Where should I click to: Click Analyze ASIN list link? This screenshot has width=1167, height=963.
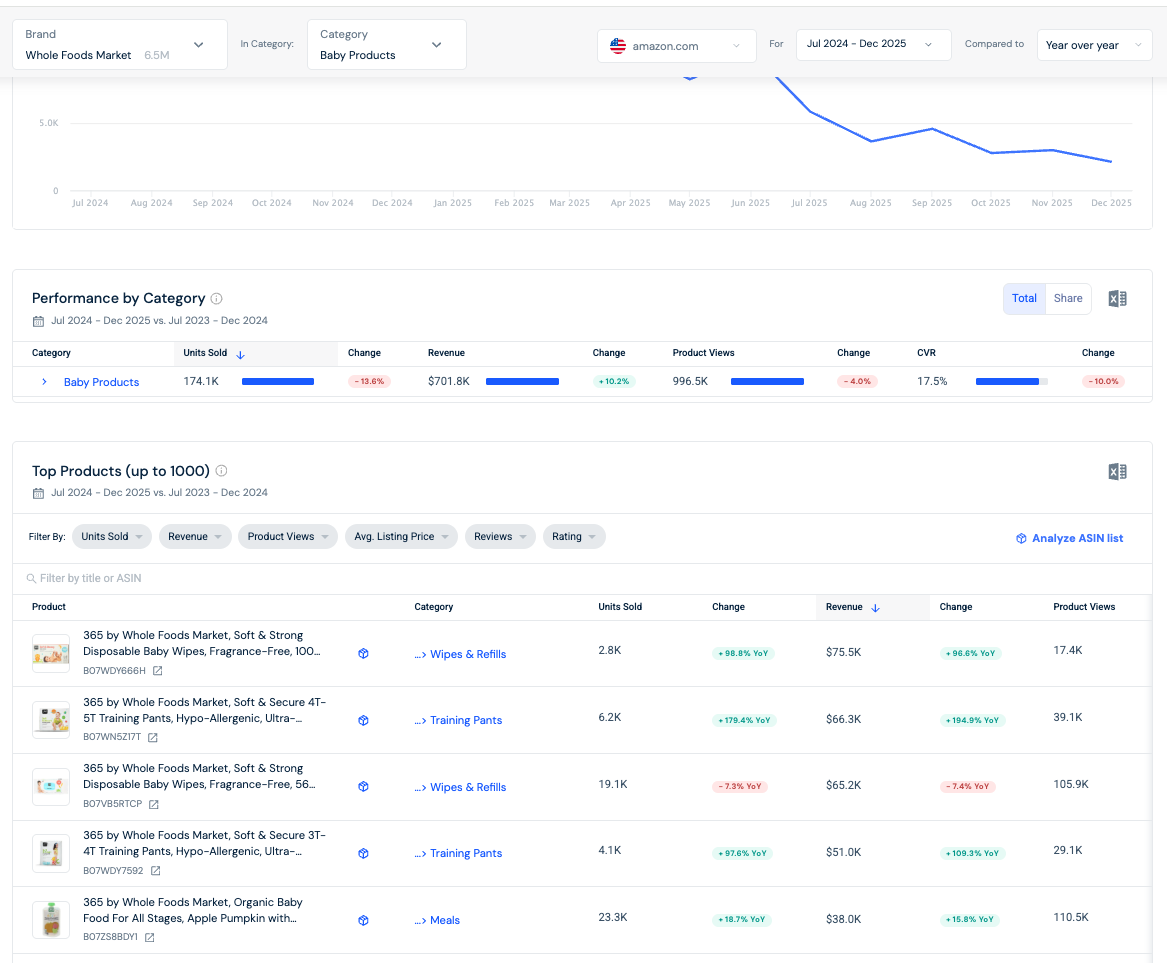1070,538
